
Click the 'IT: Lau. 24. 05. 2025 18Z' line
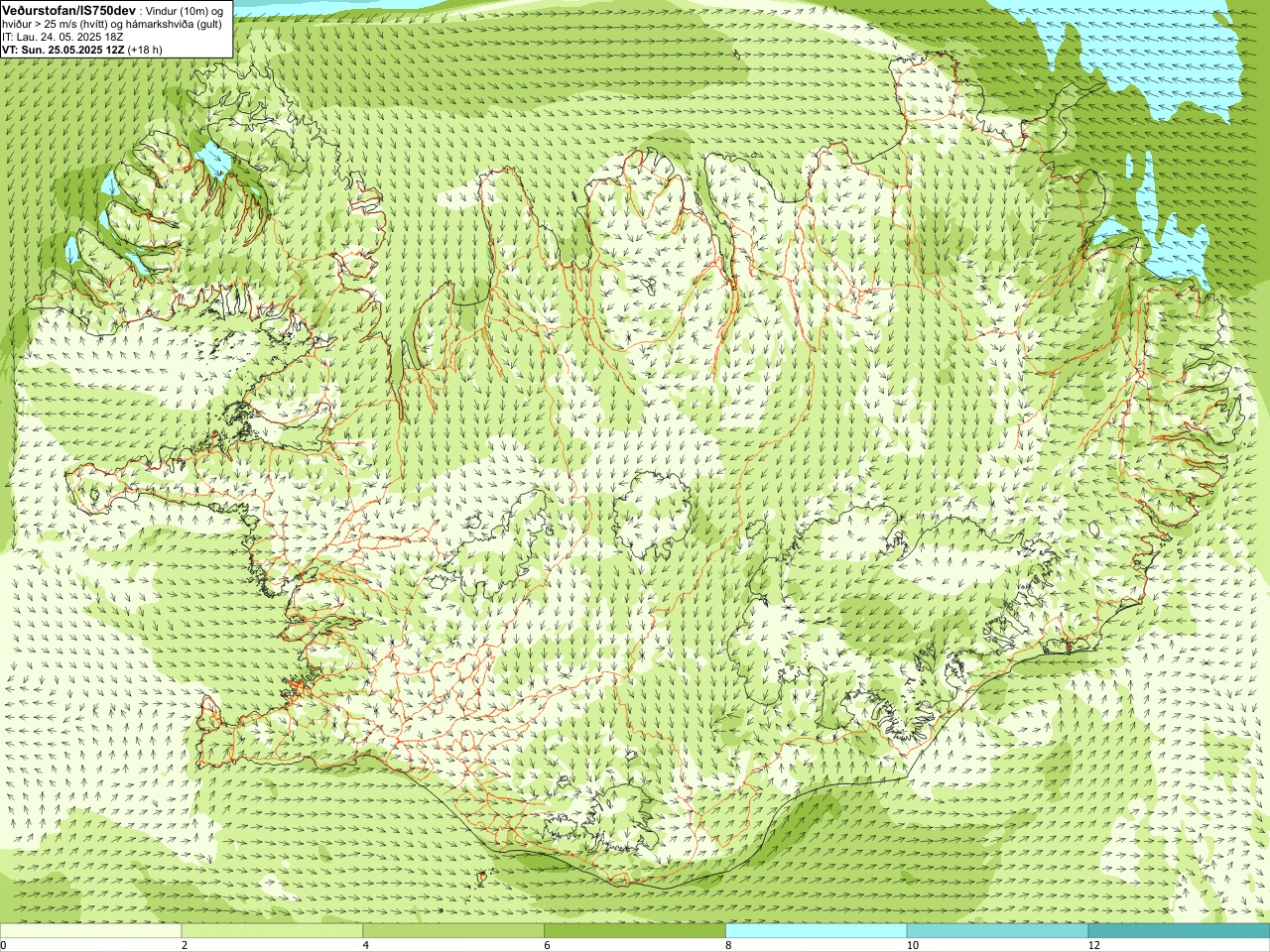(x=63, y=37)
